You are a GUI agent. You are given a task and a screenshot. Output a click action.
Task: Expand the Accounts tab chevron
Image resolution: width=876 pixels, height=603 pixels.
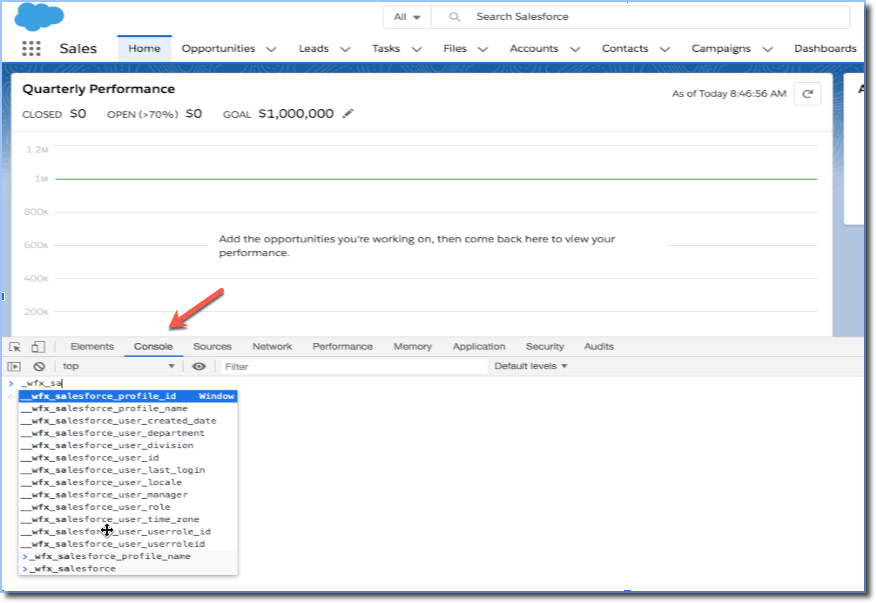tap(575, 49)
